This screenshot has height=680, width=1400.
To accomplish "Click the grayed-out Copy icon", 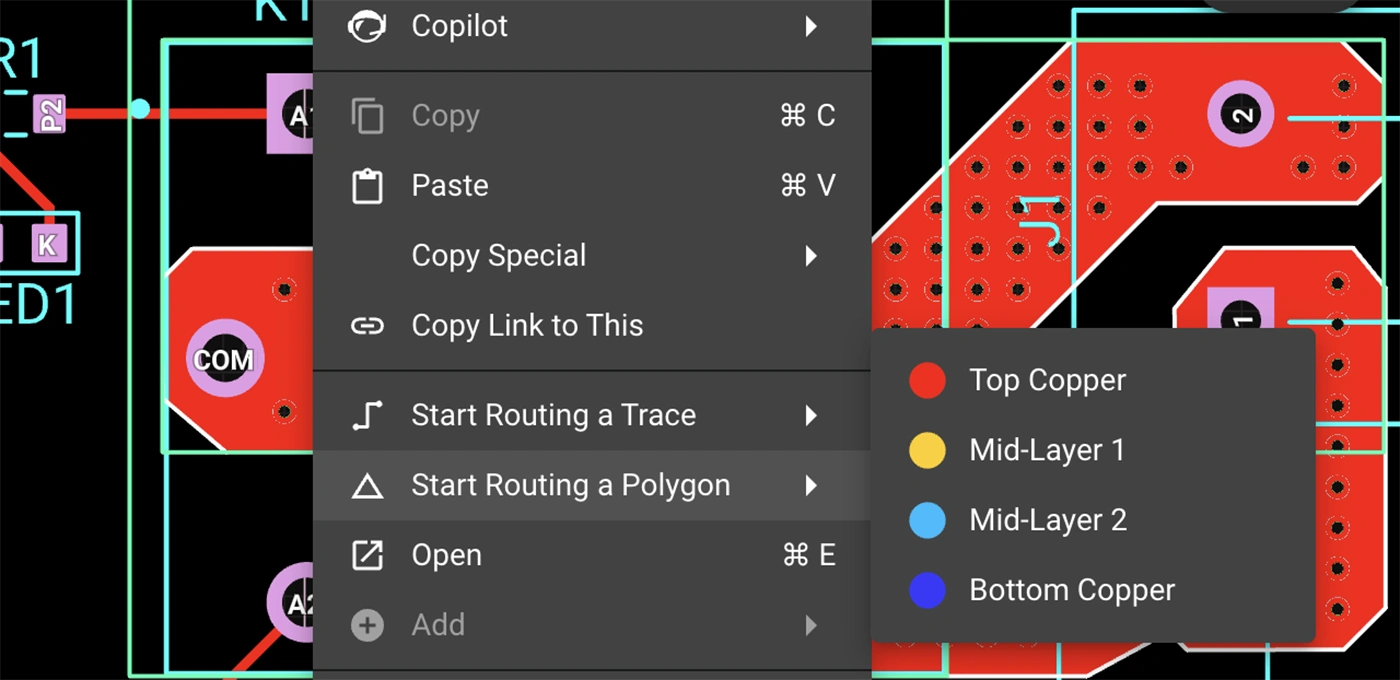I will pyautogui.click(x=367, y=116).
